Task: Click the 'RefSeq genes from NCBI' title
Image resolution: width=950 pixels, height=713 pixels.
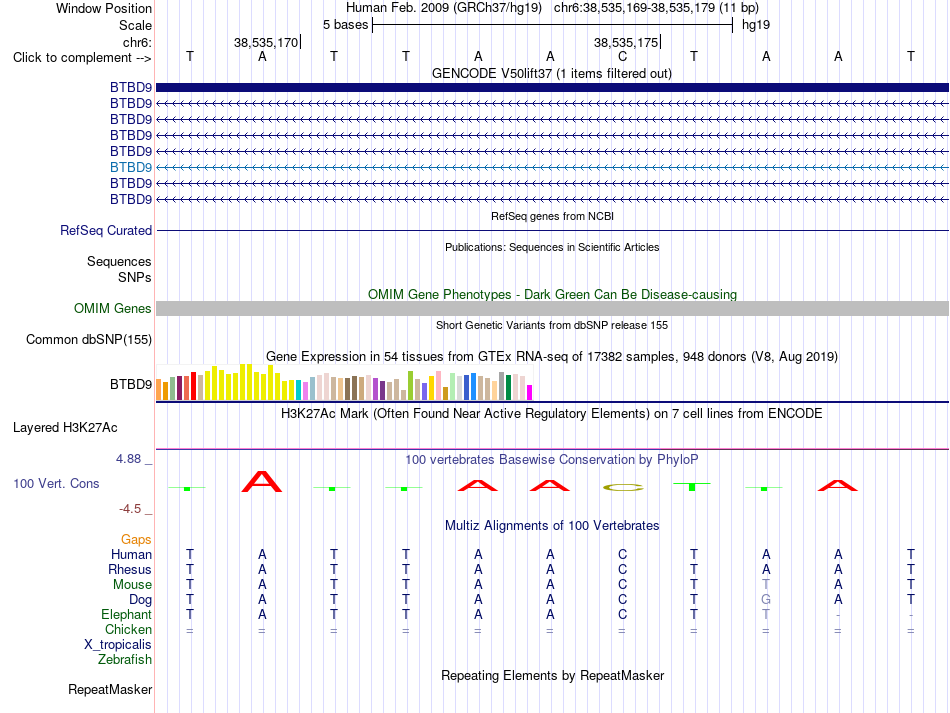Action: point(553,216)
